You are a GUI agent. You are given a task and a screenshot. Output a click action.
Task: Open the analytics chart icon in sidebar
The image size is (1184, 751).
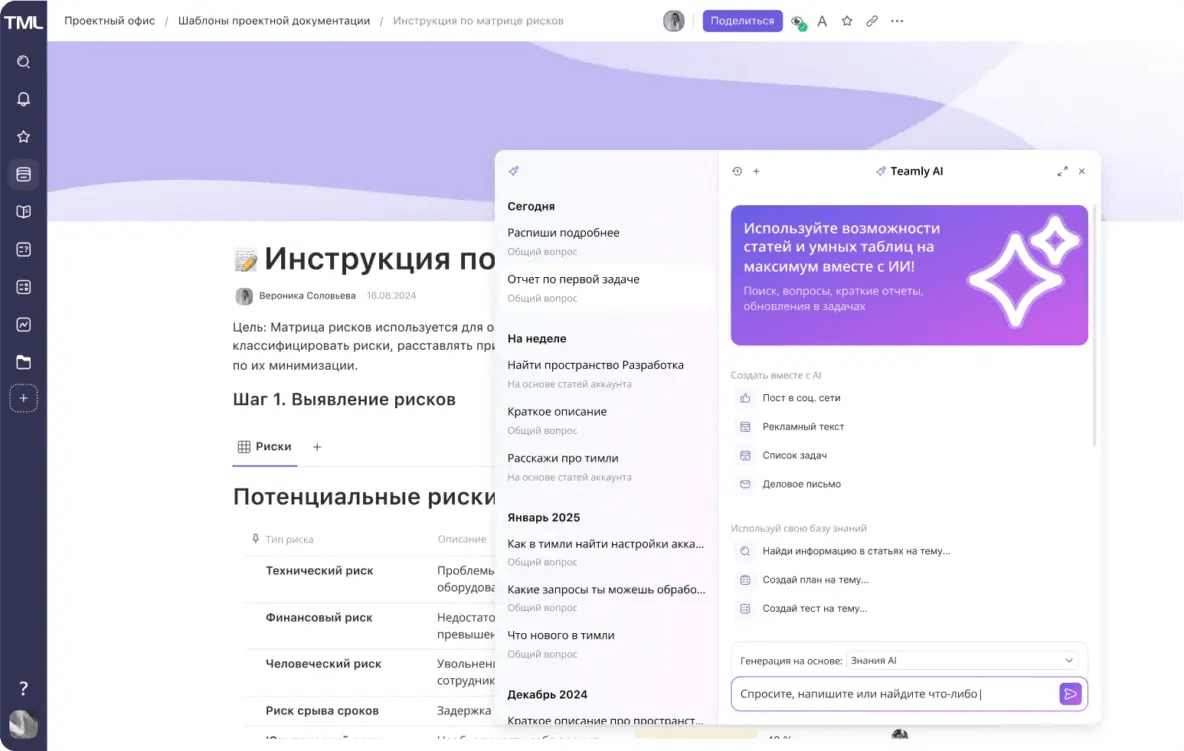(x=23, y=325)
